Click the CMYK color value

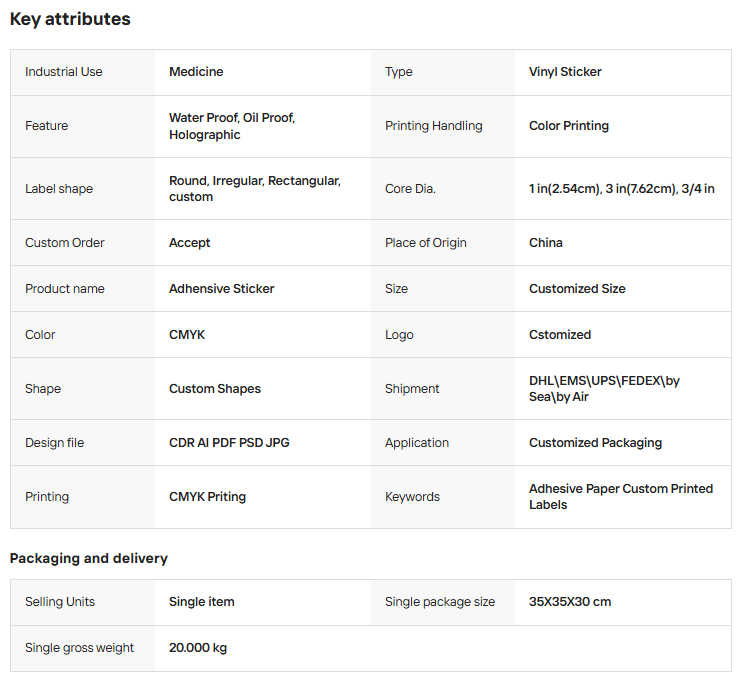click(187, 335)
